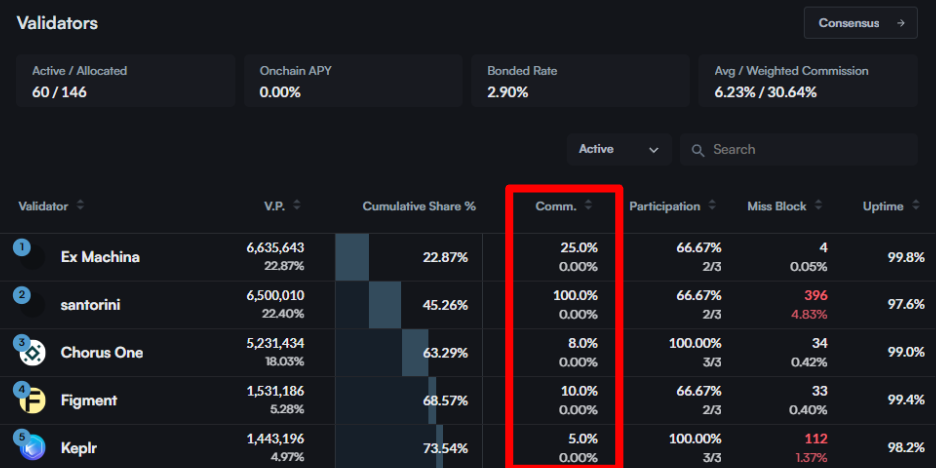Open the Chorus One validator
This screenshot has height=468, width=936.
pos(102,353)
